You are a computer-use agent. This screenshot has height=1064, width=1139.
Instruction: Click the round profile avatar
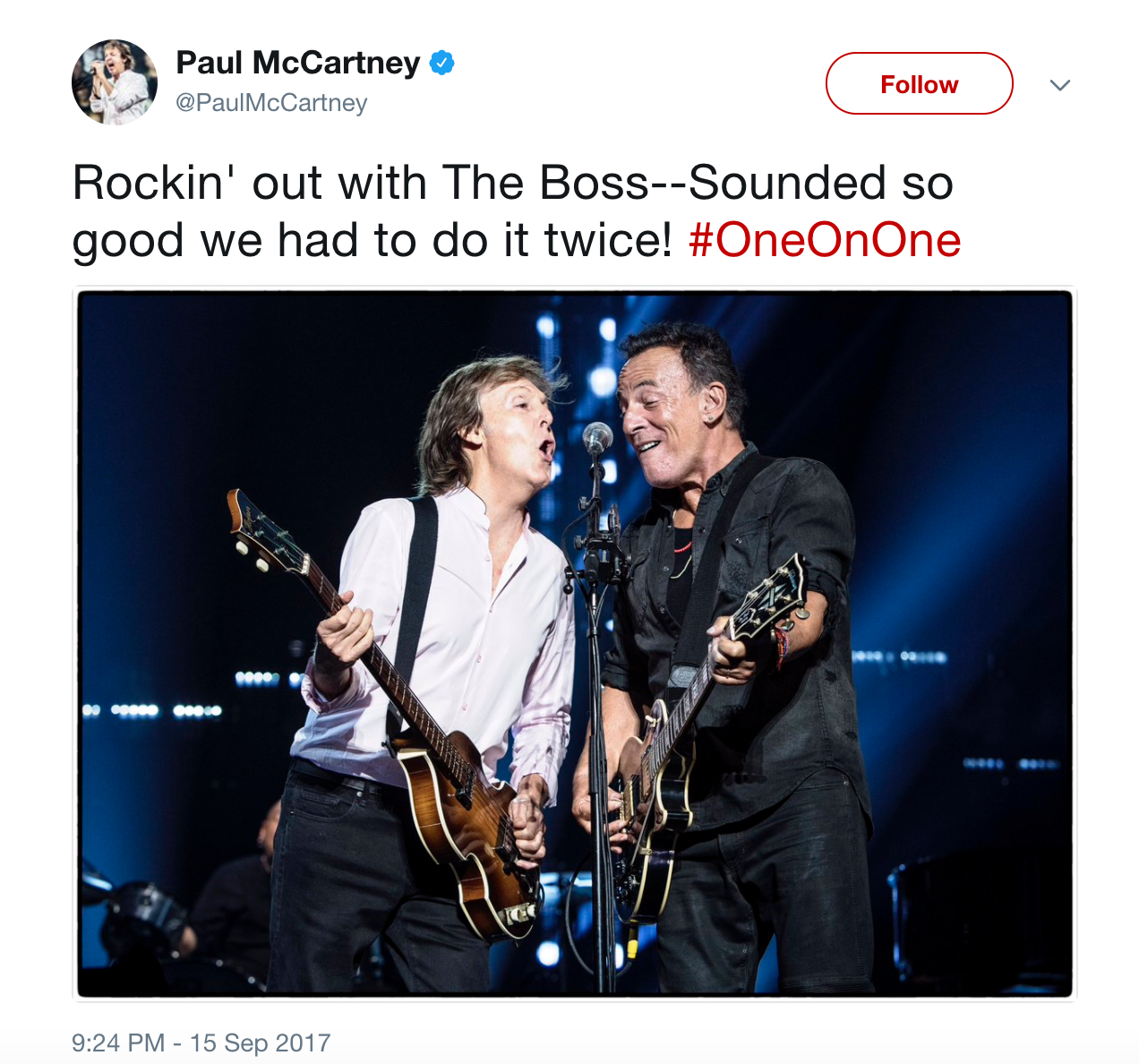point(115,82)
